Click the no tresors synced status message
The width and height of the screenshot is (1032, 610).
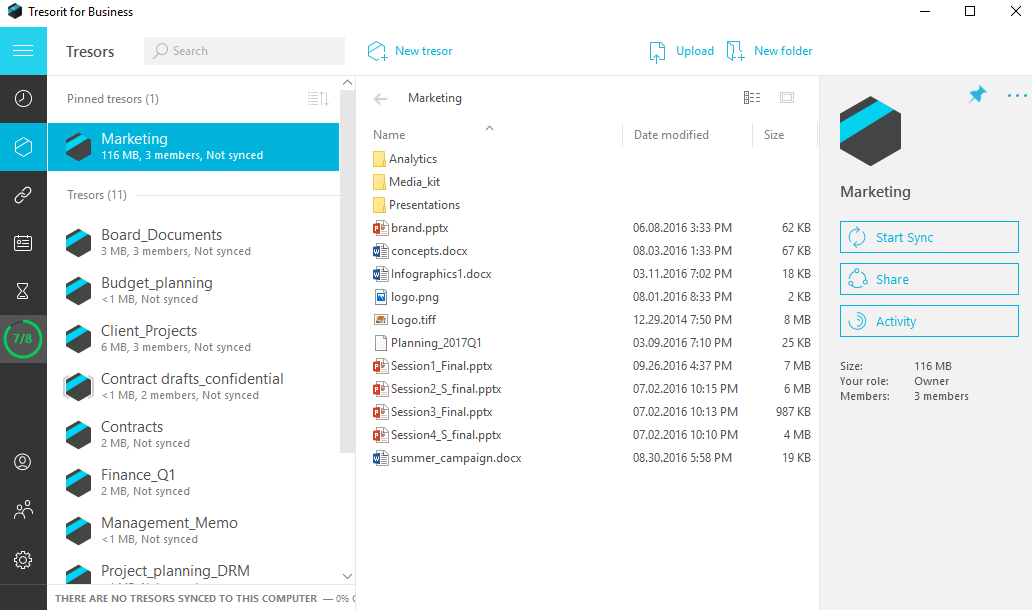coord(186,599)
